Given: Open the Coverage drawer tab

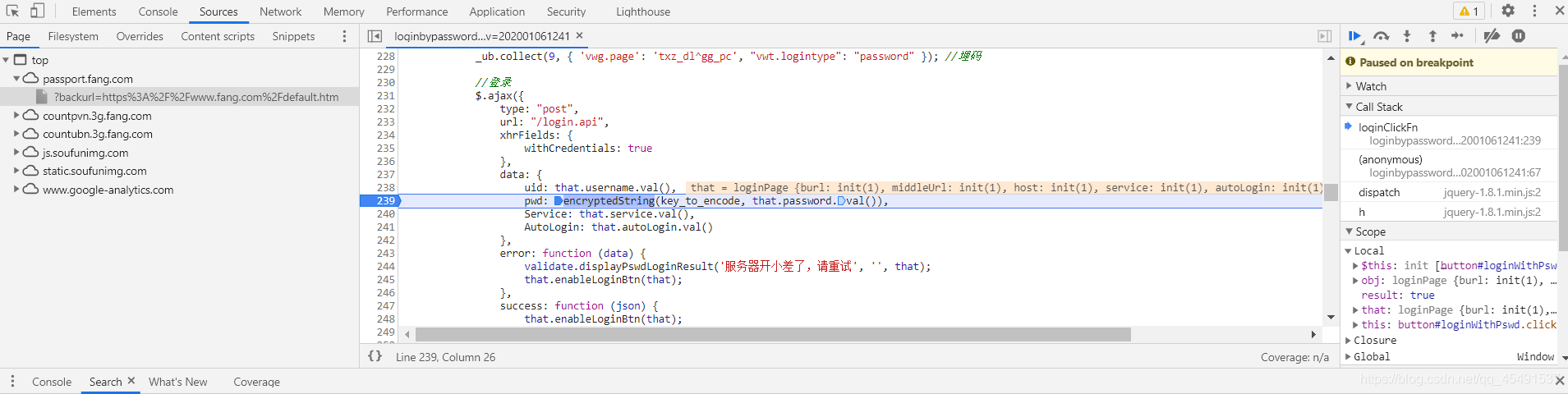Looking at the screenshot, I should tap(256, 382).
